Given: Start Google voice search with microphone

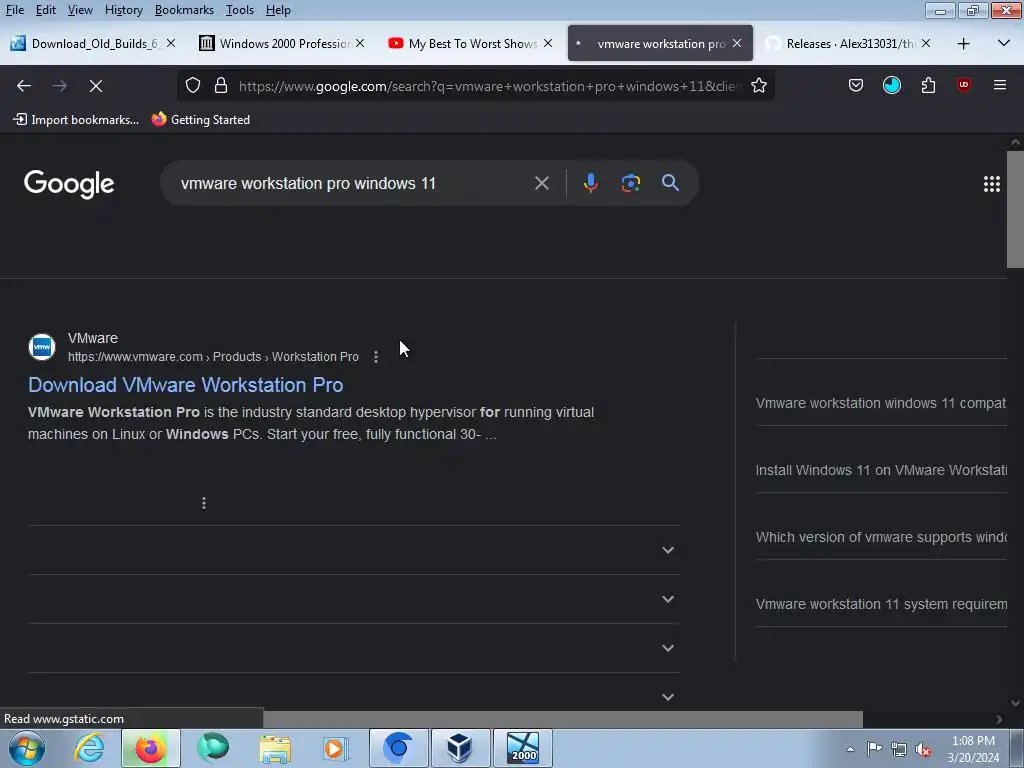Looking at the screenshot, I should coord(590,183).
